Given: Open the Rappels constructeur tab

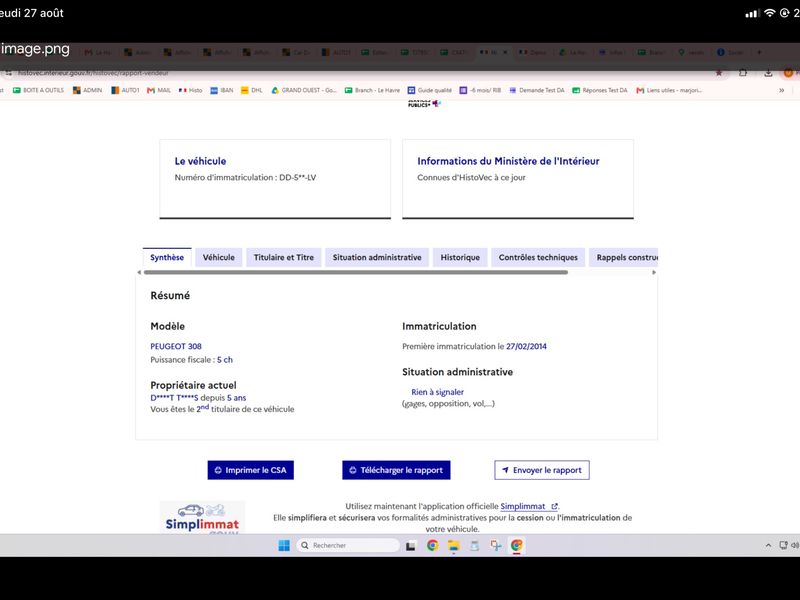Looking at the screenshot, I should (x=624, y=258).
